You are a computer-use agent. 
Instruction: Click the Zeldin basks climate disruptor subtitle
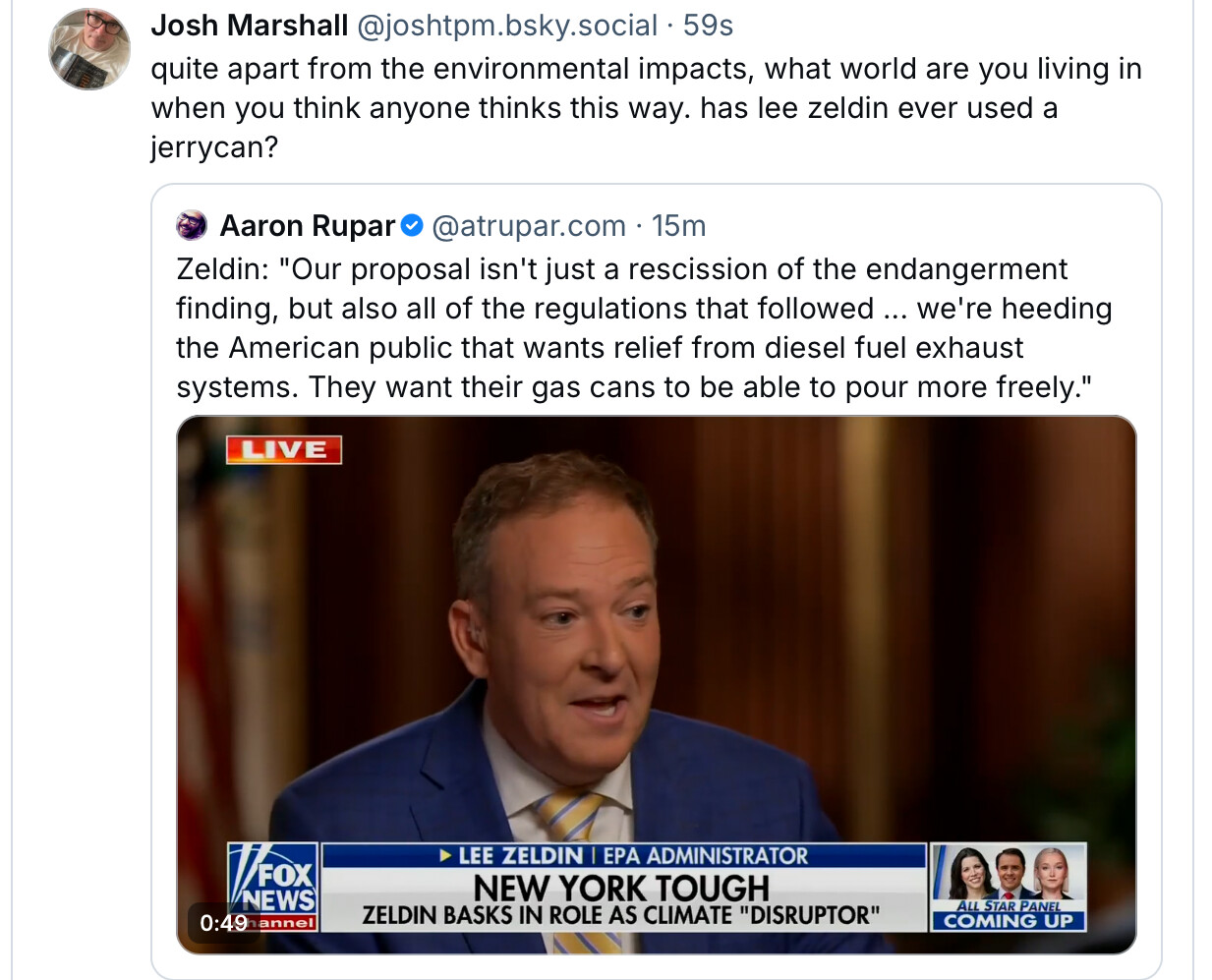tap(621, 916)
